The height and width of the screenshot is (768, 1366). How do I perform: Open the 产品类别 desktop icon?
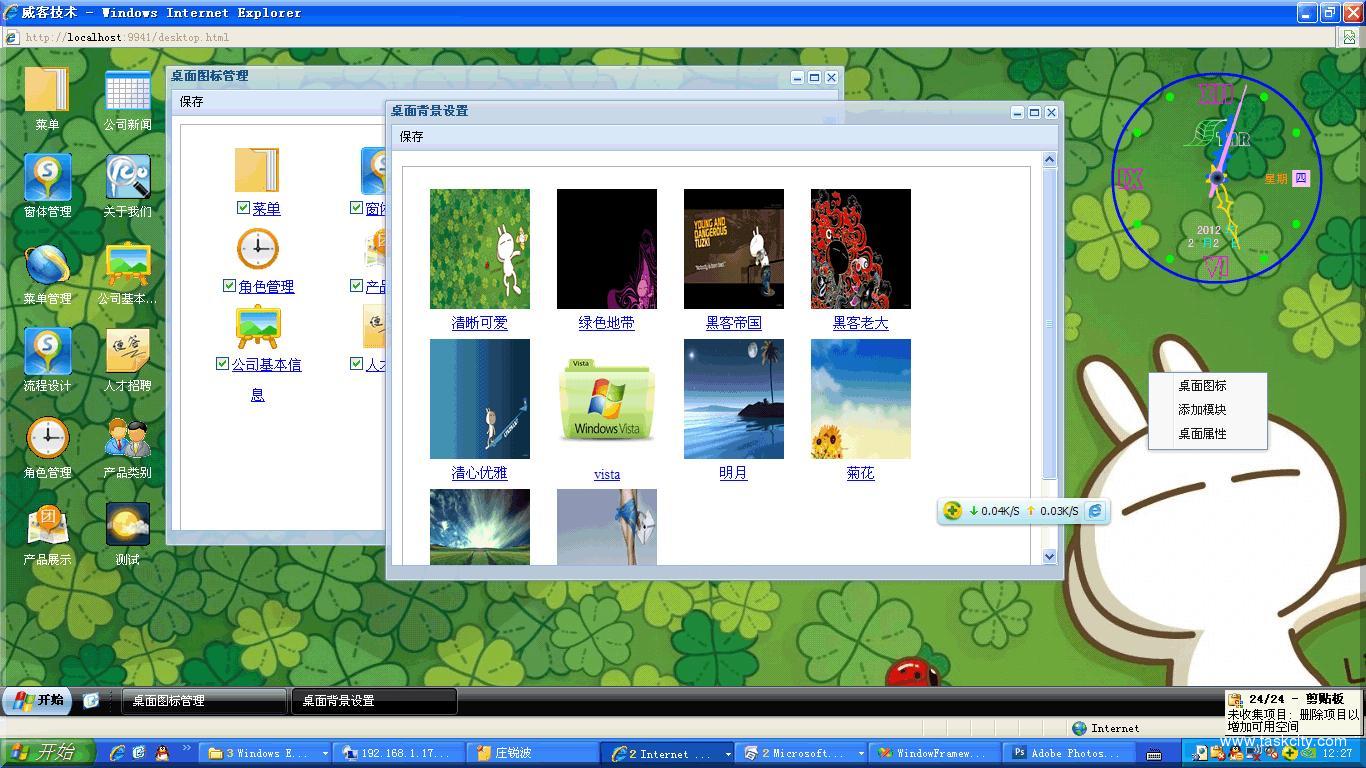pos(127,439)
